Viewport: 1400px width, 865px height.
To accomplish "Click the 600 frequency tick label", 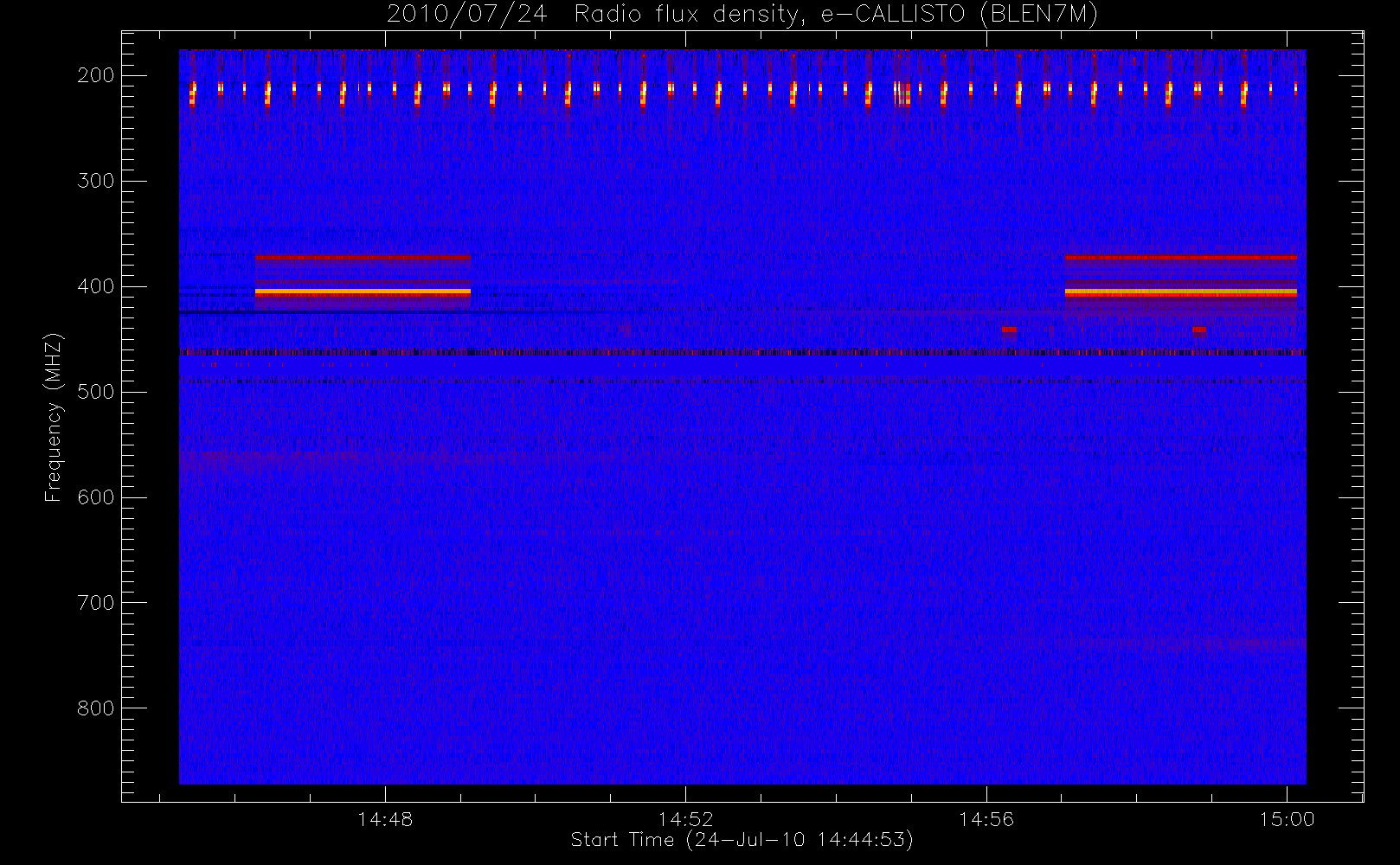I will coord(95,497).
